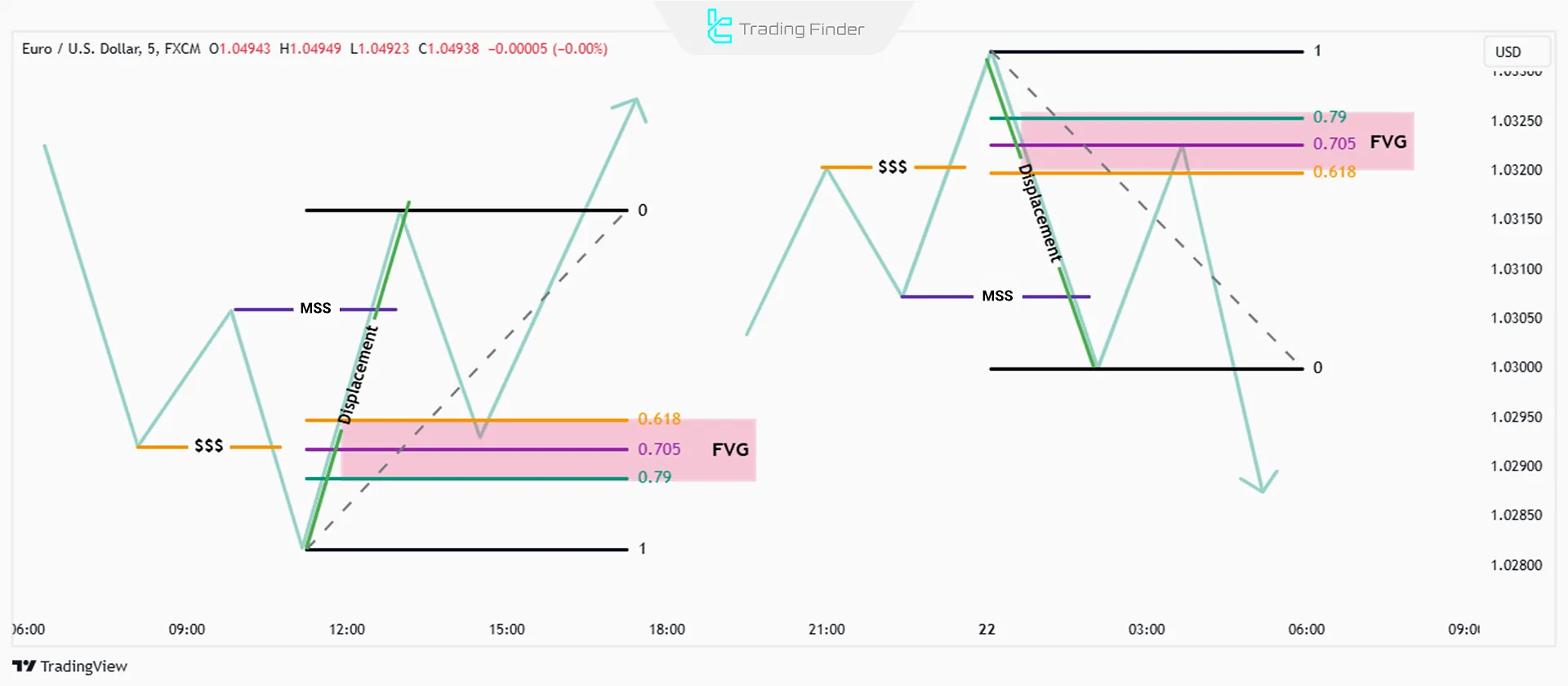Click the upward arrowhead ending the bullish projection
1568x686 pixels.
636,102
